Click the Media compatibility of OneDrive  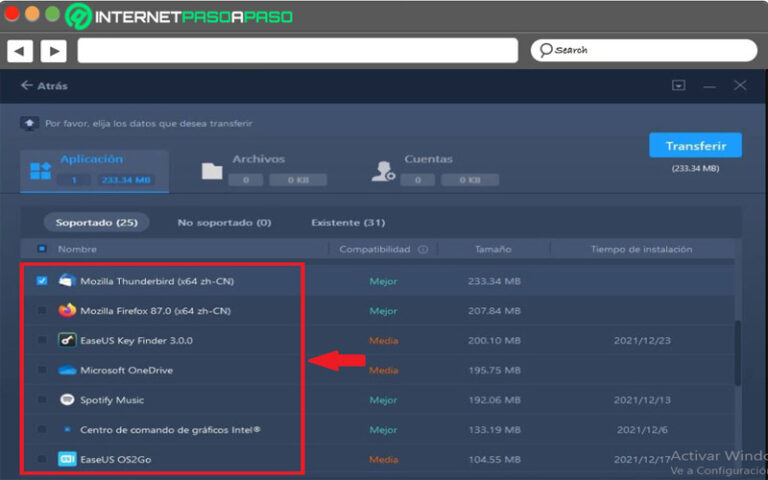pyautogui.click(x=384, y=370)
